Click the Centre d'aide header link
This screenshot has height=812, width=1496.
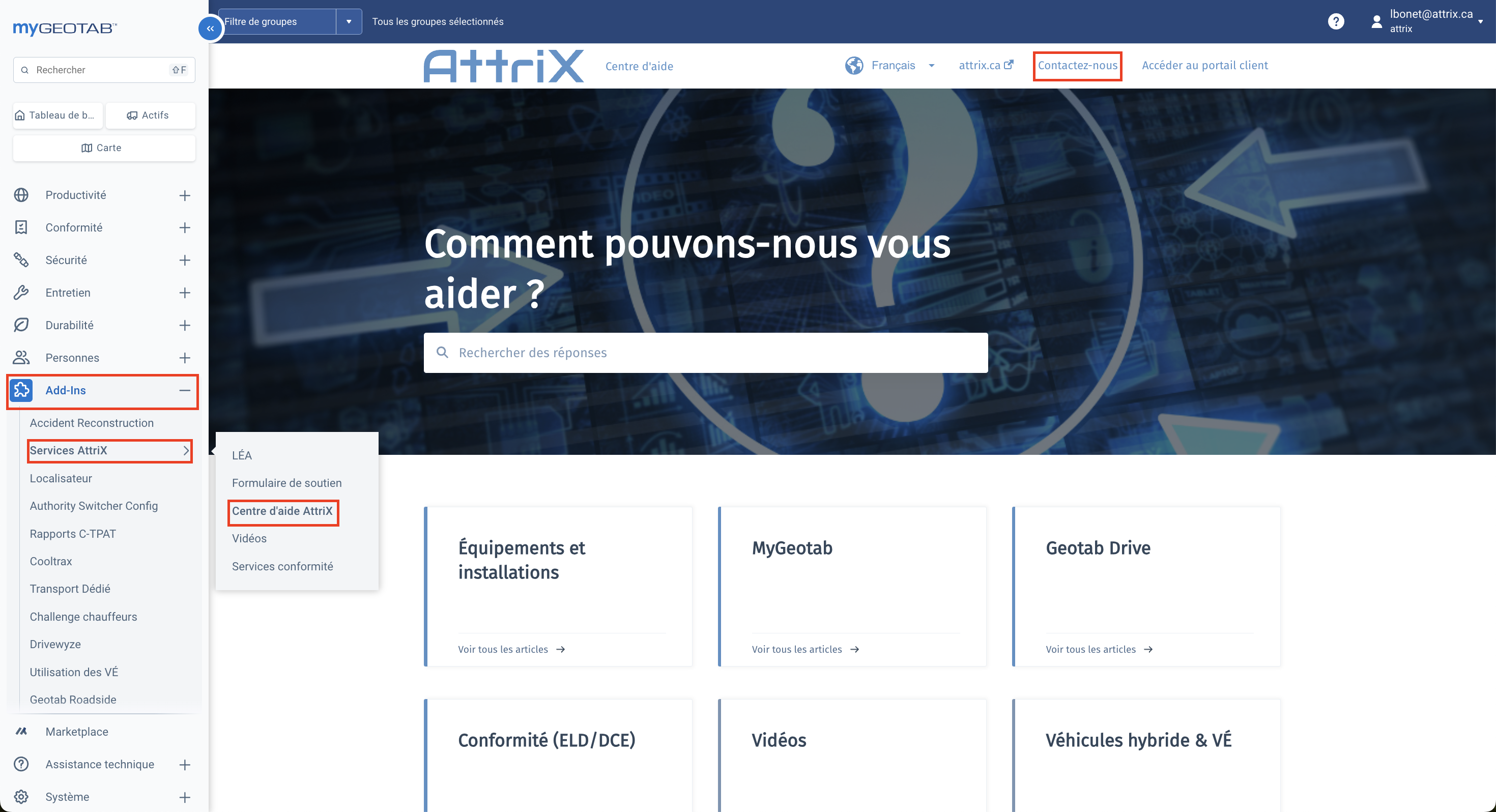(x=639, y=66)
